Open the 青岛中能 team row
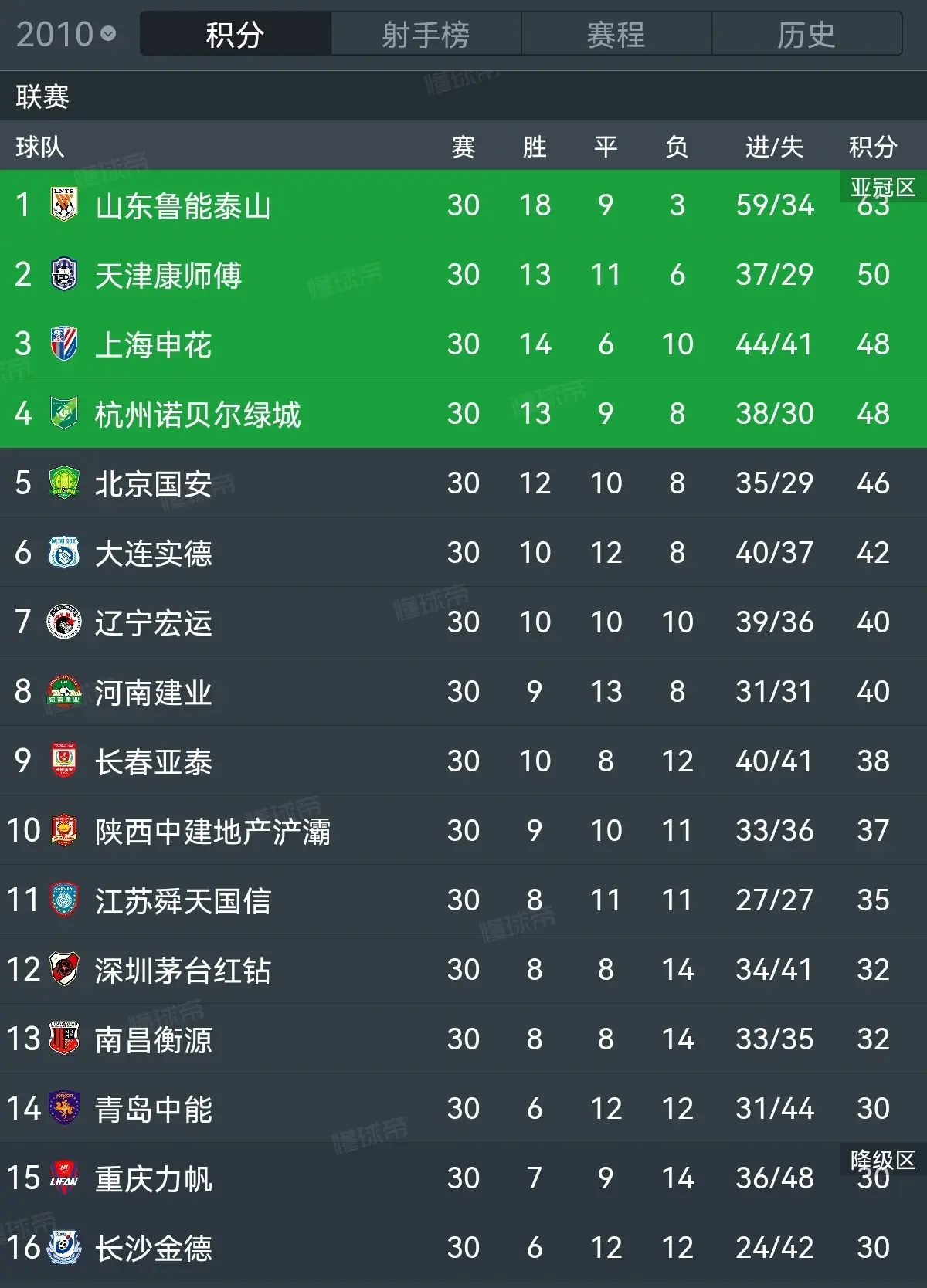Image resolution: width=927 pixels, height=1288 pixels. coord(463,1108)
